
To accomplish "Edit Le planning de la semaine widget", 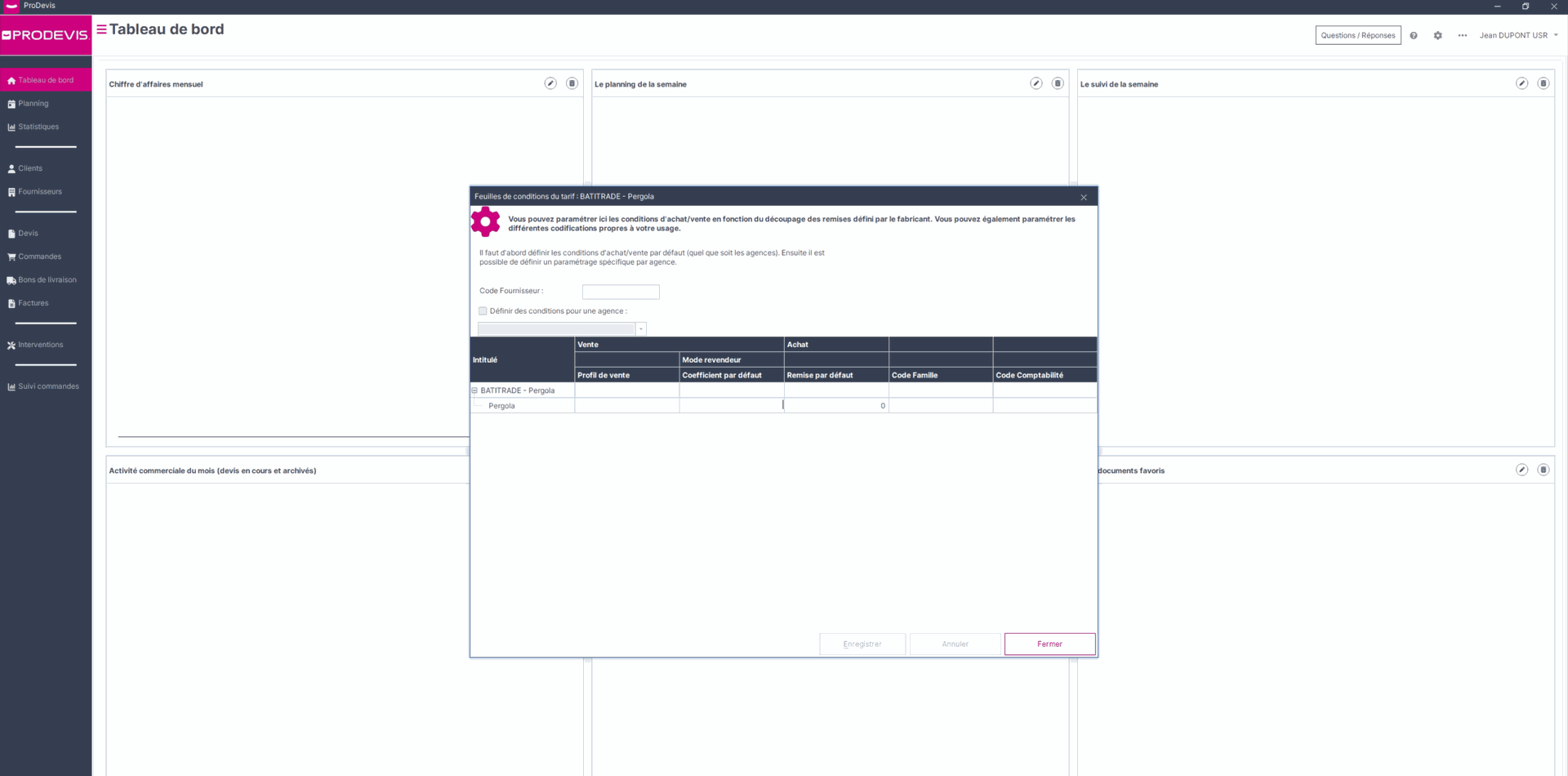I will (x=1036, y=83).
